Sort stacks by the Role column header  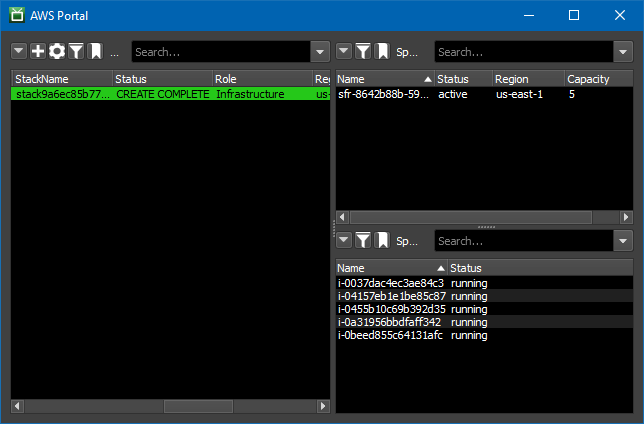click(260, 78)
